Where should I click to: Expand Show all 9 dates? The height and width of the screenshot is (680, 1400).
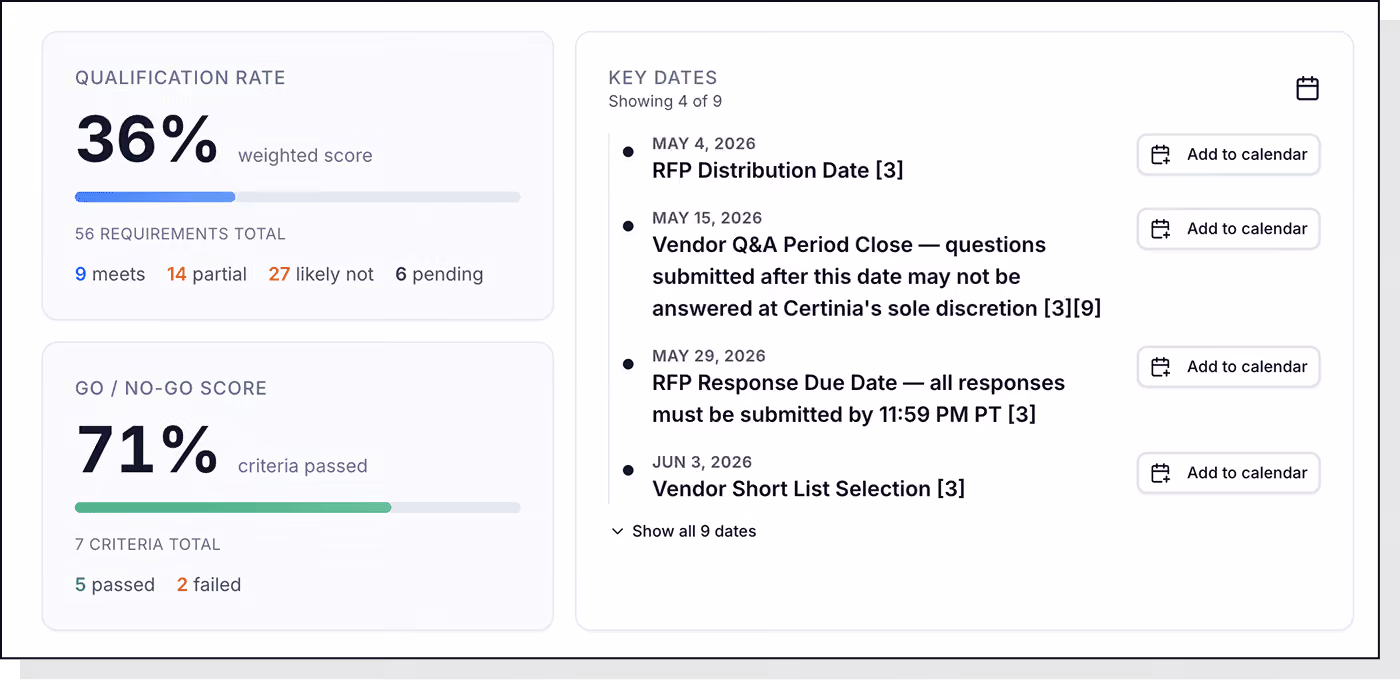684,531
